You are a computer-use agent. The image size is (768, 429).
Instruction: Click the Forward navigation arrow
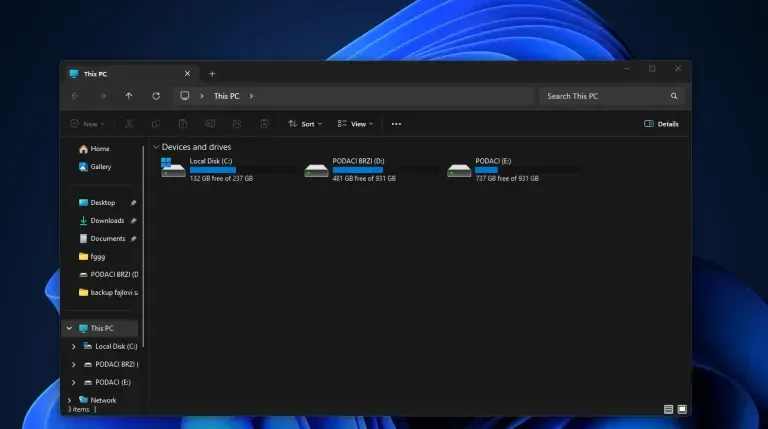(x=102, y=96)
